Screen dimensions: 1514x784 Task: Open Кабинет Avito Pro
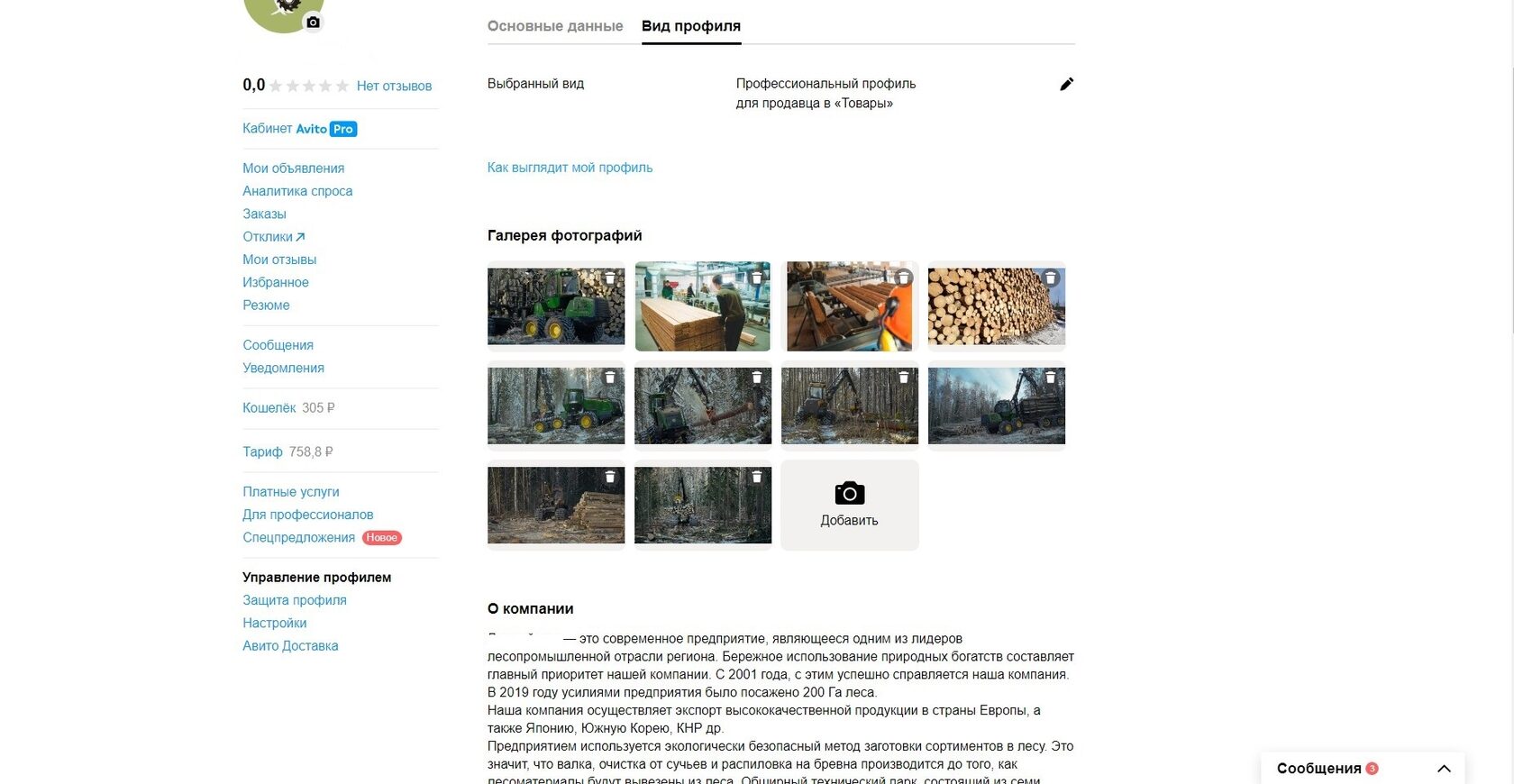[x=299, y=129]
